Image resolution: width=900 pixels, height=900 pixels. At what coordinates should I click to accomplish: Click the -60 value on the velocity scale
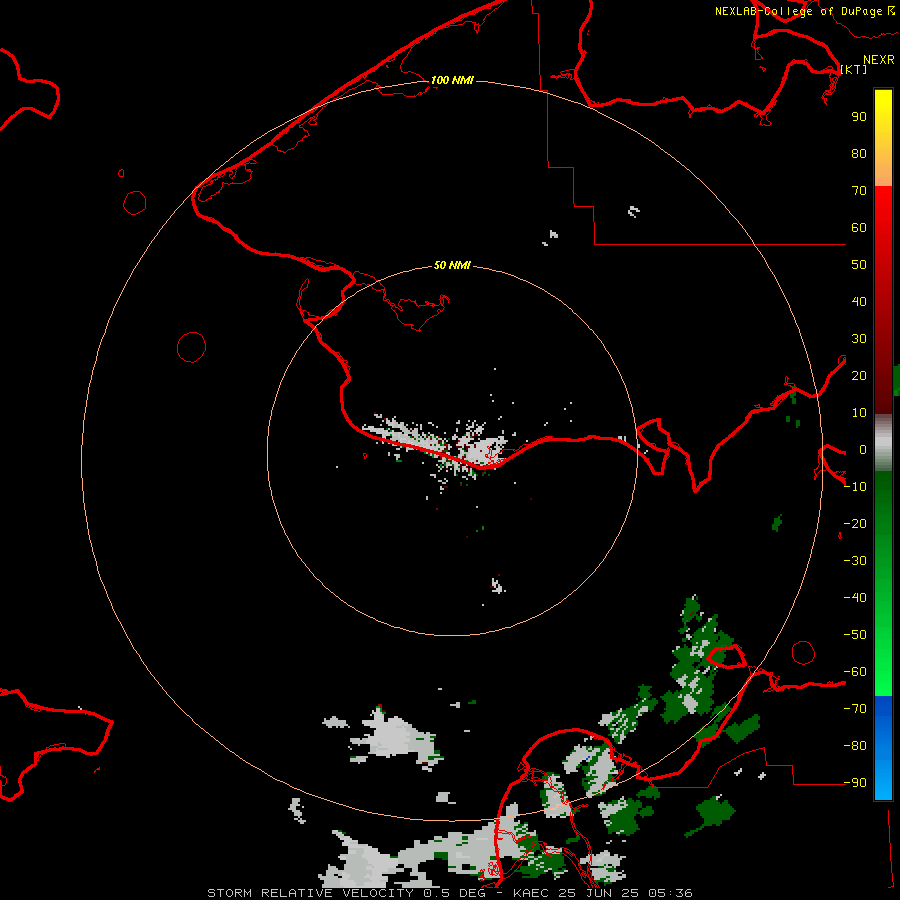click(855, 672)
